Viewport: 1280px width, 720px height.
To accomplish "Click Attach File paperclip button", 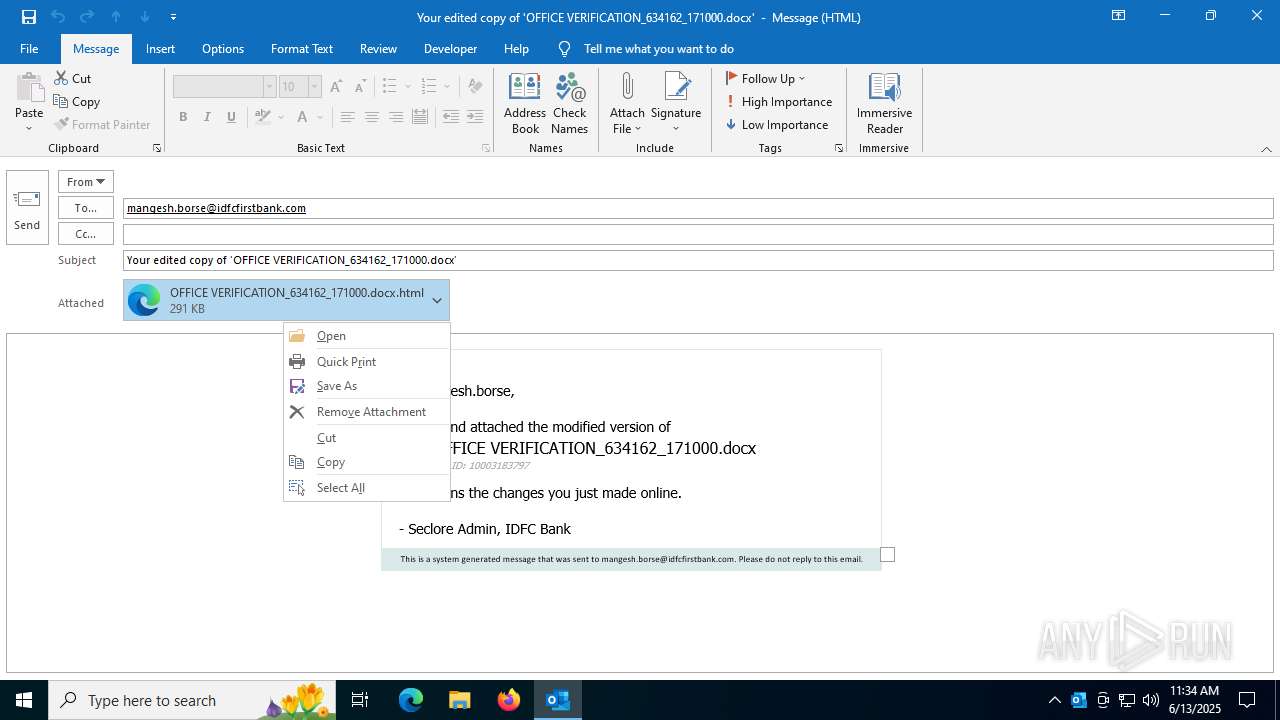I will [627, 103].
